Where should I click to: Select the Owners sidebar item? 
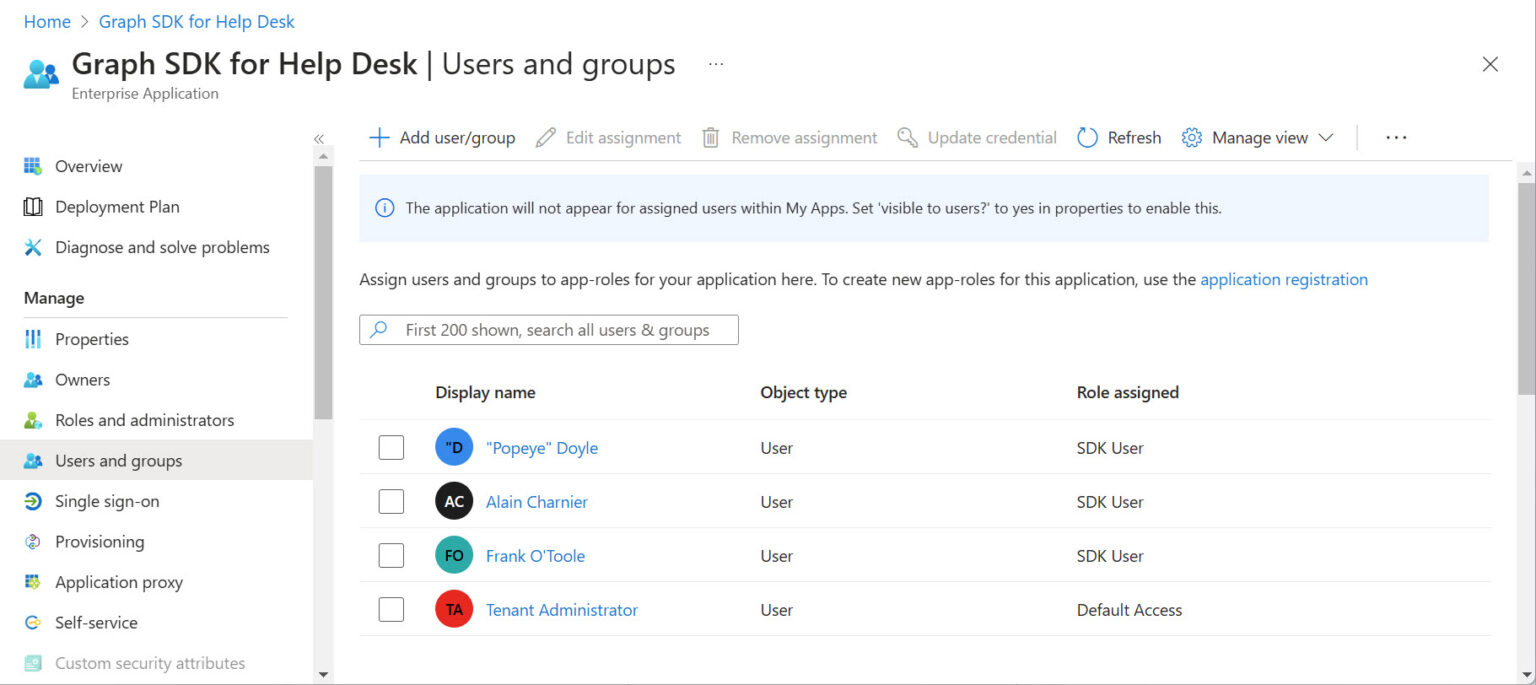pyautogui.click(x=82, y=379)
